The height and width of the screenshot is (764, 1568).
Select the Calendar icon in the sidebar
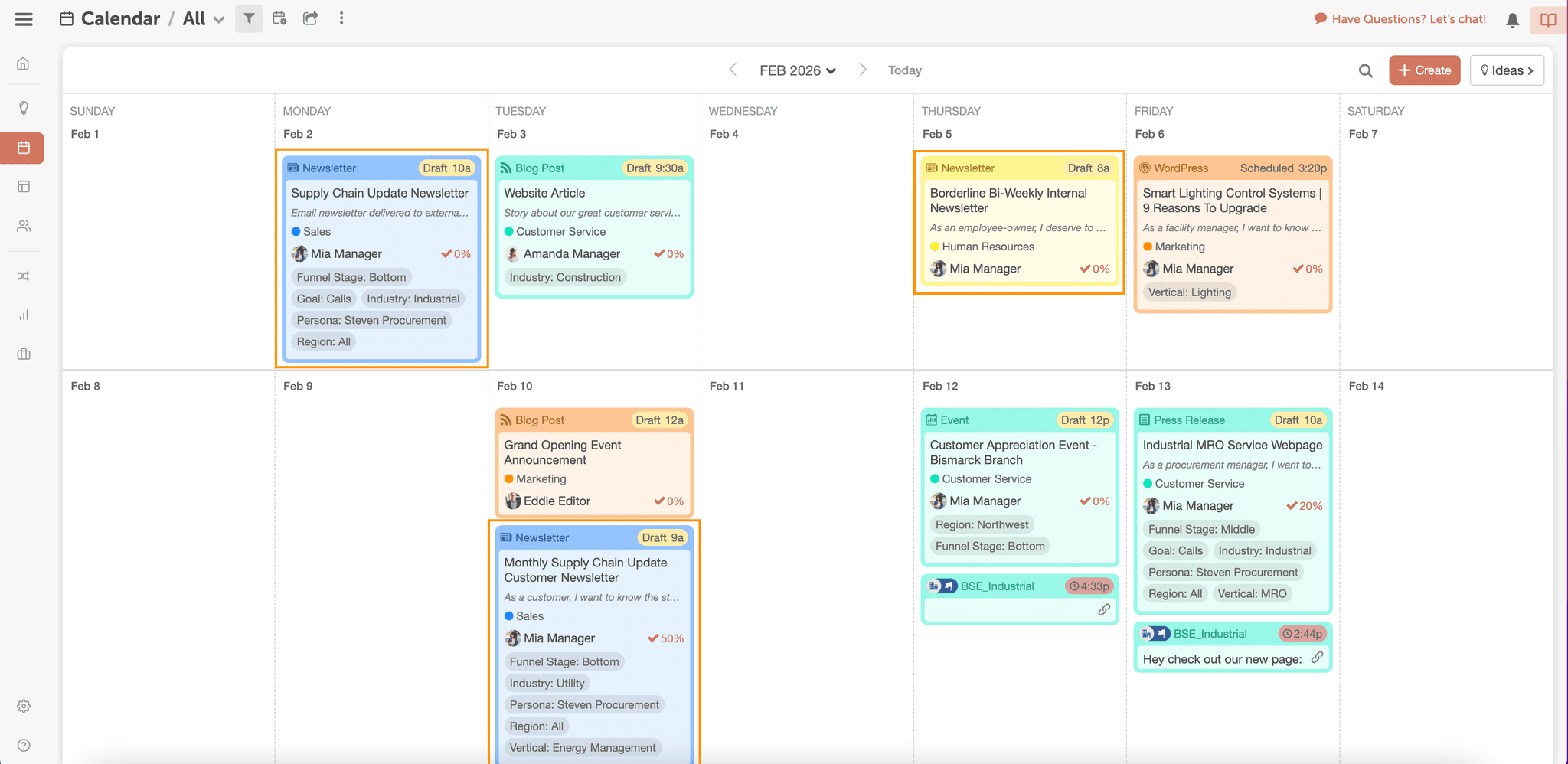23,148
